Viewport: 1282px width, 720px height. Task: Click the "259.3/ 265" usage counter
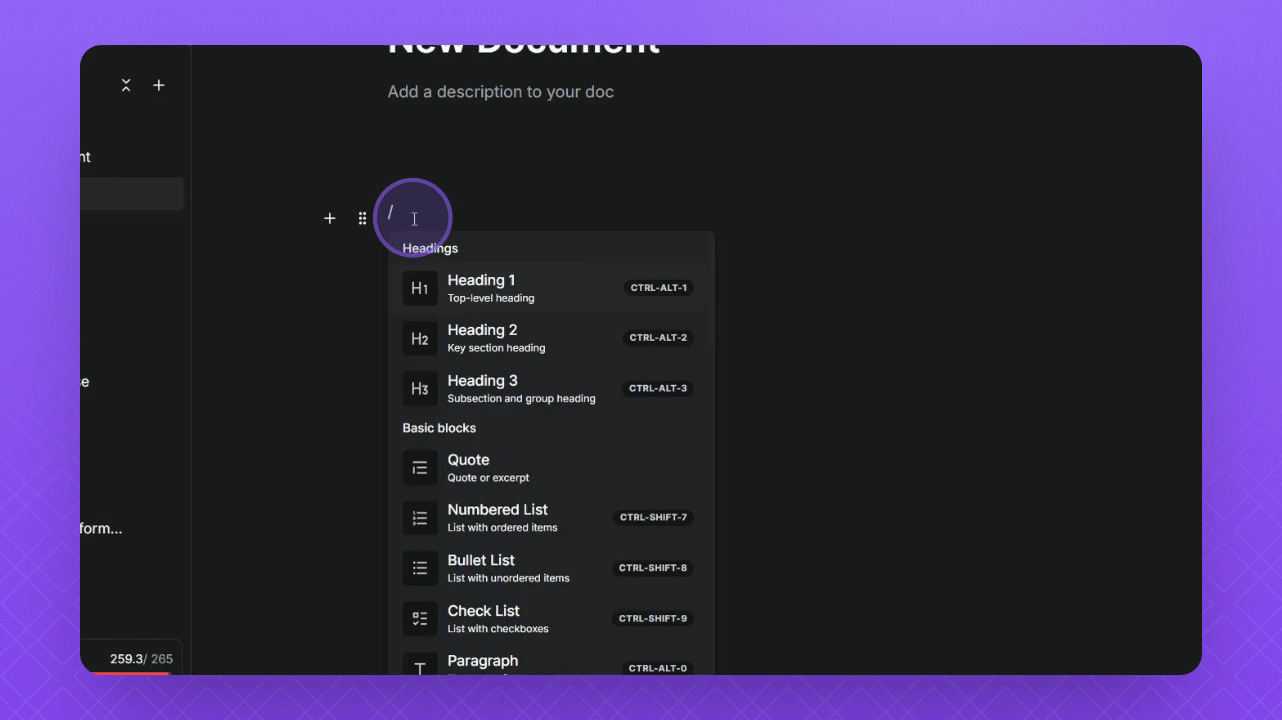click(141, 659)
